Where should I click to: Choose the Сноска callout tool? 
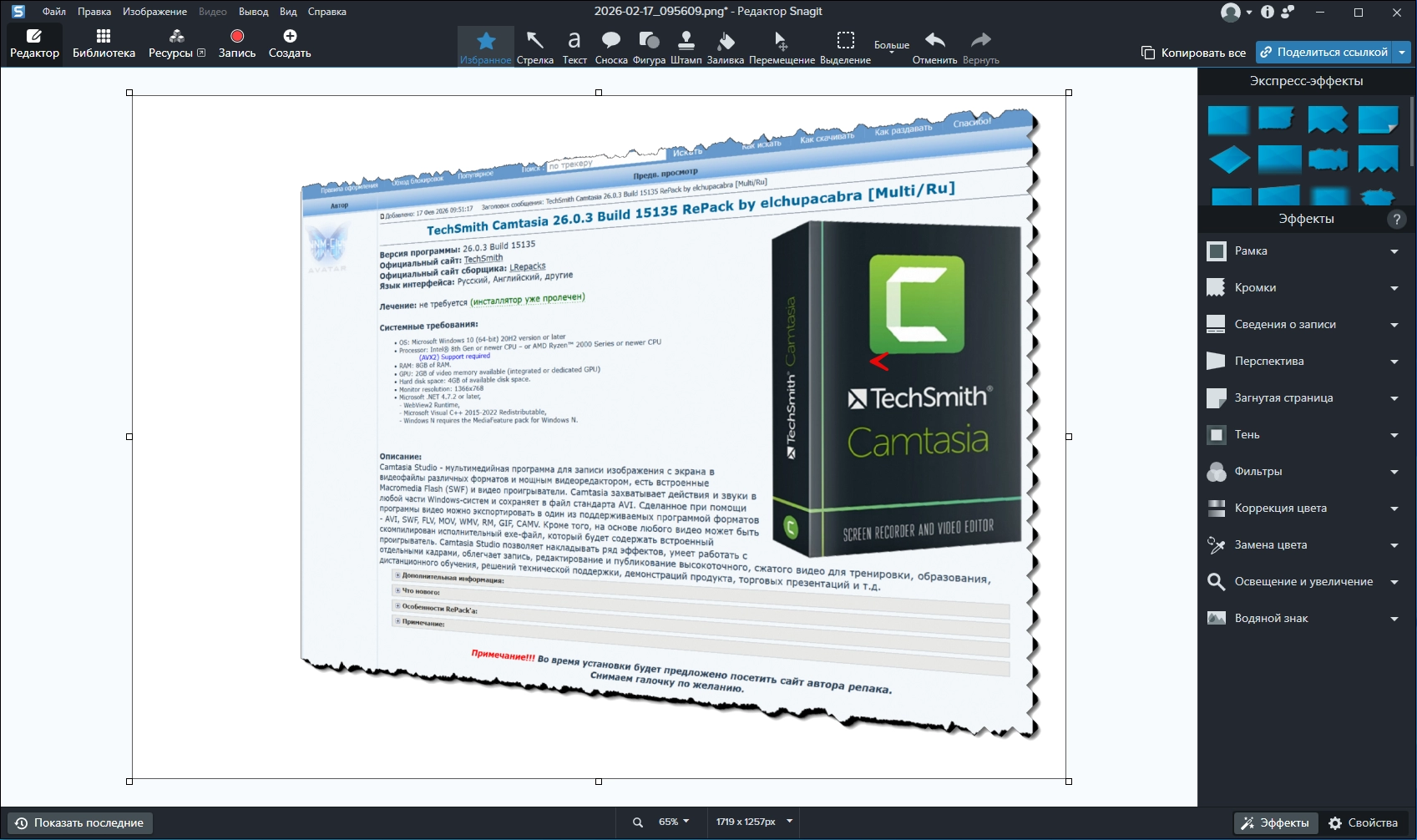pyautogui.click(x=611, y=47)
